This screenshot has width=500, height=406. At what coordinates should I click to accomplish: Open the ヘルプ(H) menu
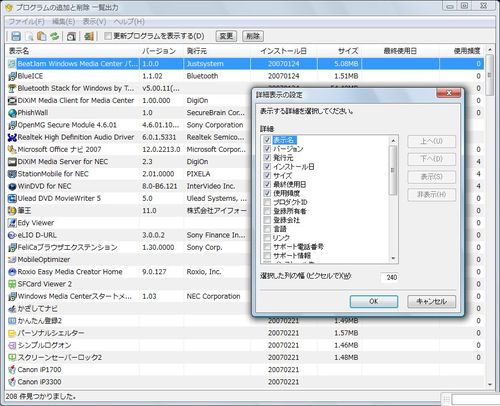pyautogui.click(x=129, y=22)
